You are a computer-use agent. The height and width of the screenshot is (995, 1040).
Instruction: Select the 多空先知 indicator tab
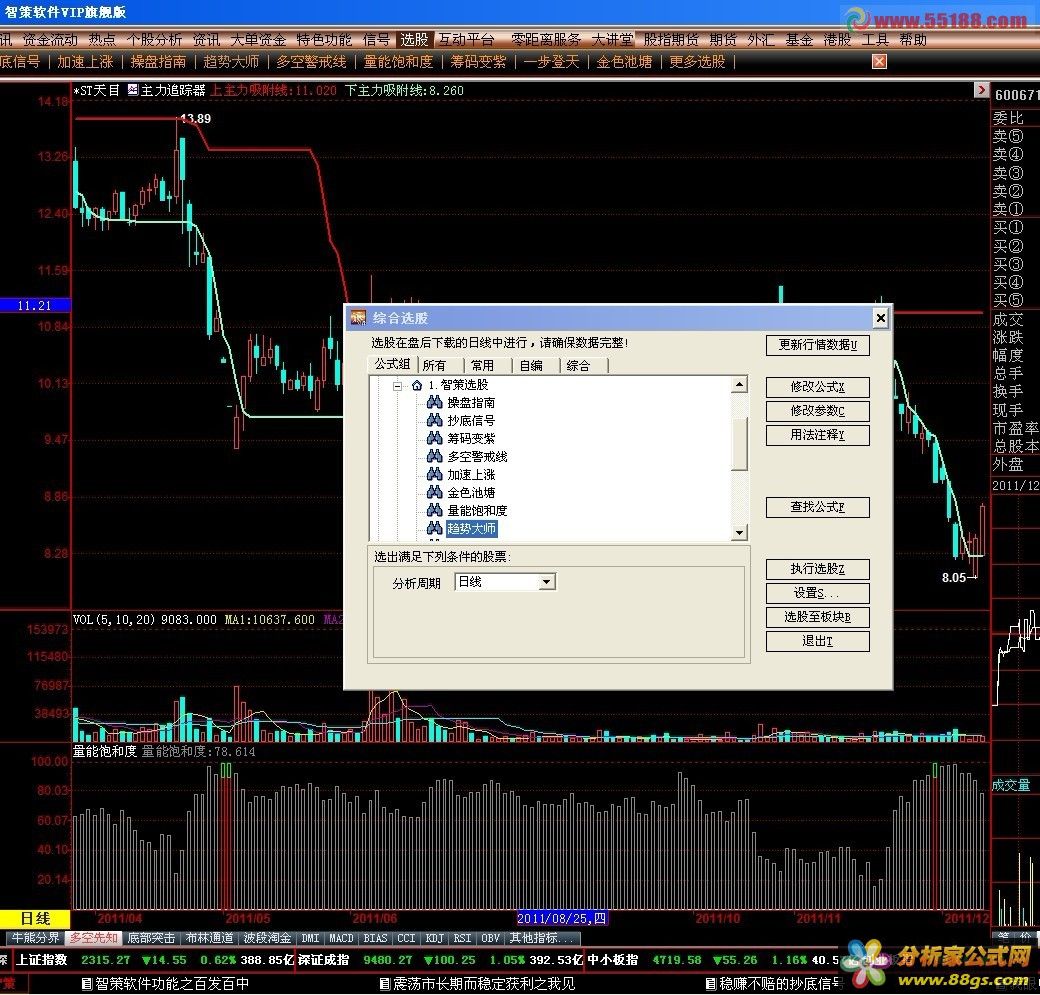(x=94, y=938)
